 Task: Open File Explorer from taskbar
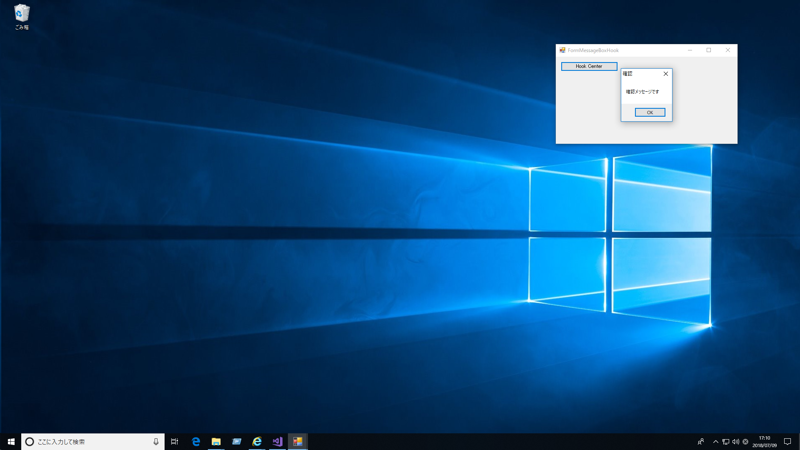pyautogui.click(x=216, y=441)
